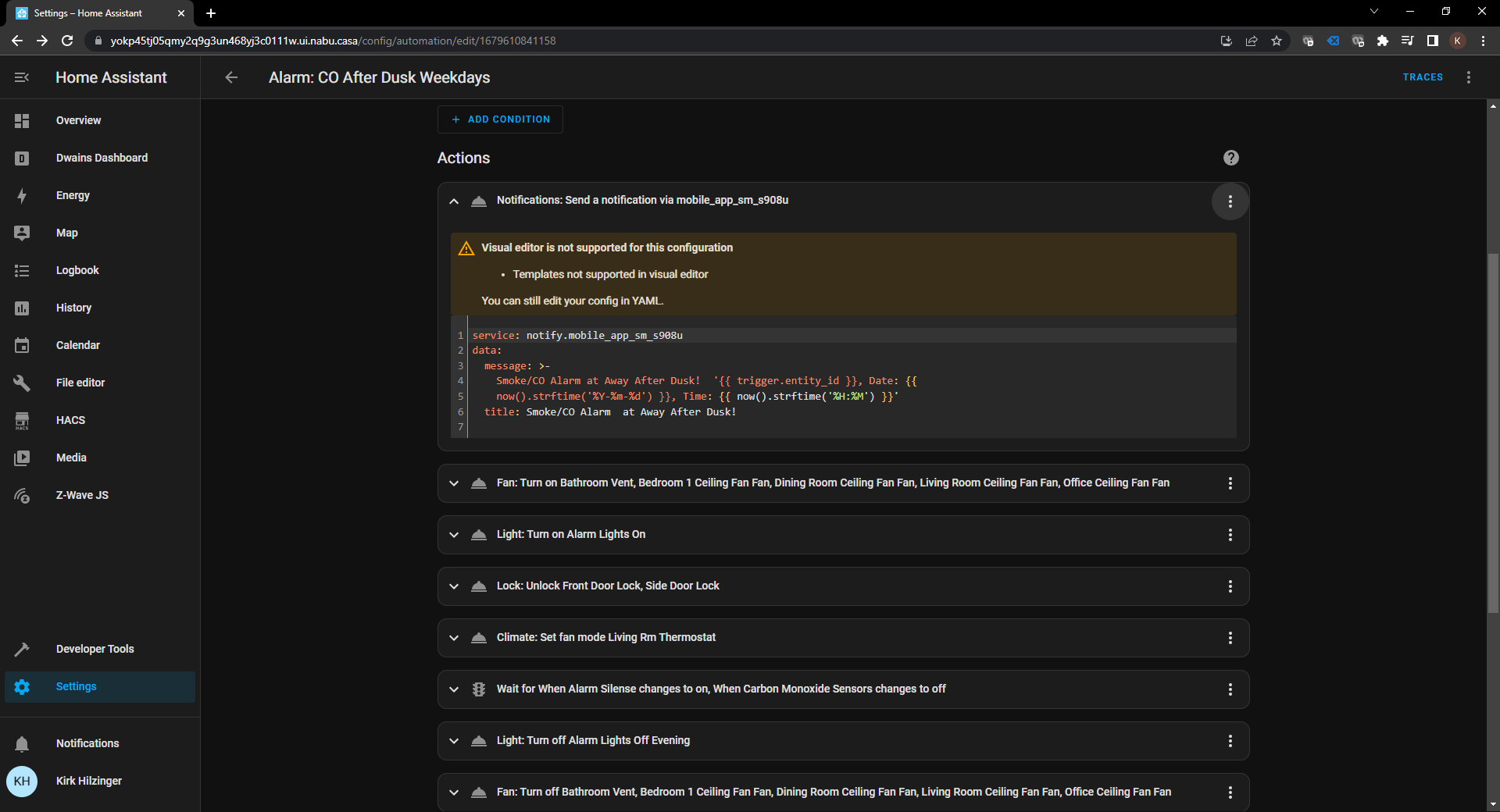Screen dimensions: 1500x812
Task: Collapse the Notifications send notification action
Action: pyautogui.click(x=454, y=201)
